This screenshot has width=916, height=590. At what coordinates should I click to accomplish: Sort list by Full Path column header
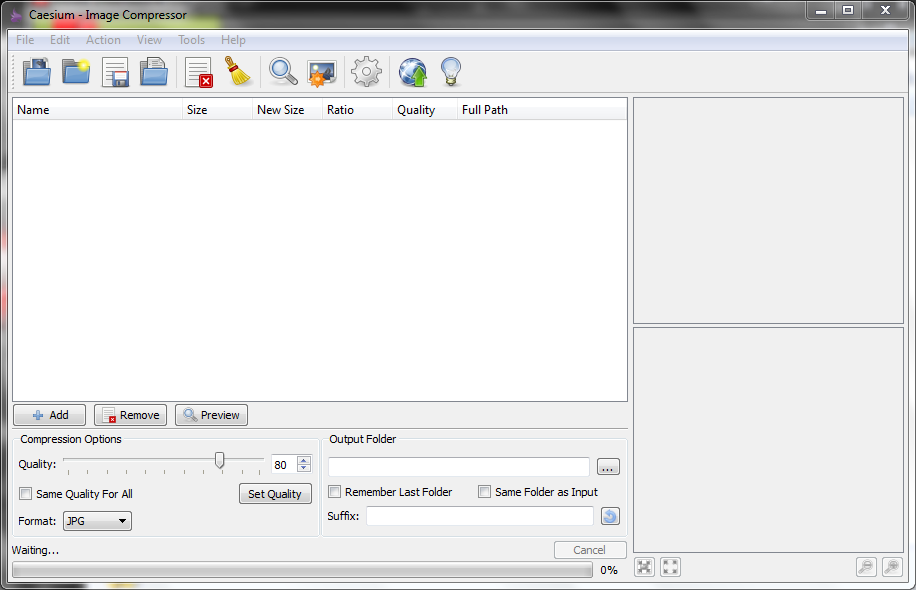[x=542, y=110]
